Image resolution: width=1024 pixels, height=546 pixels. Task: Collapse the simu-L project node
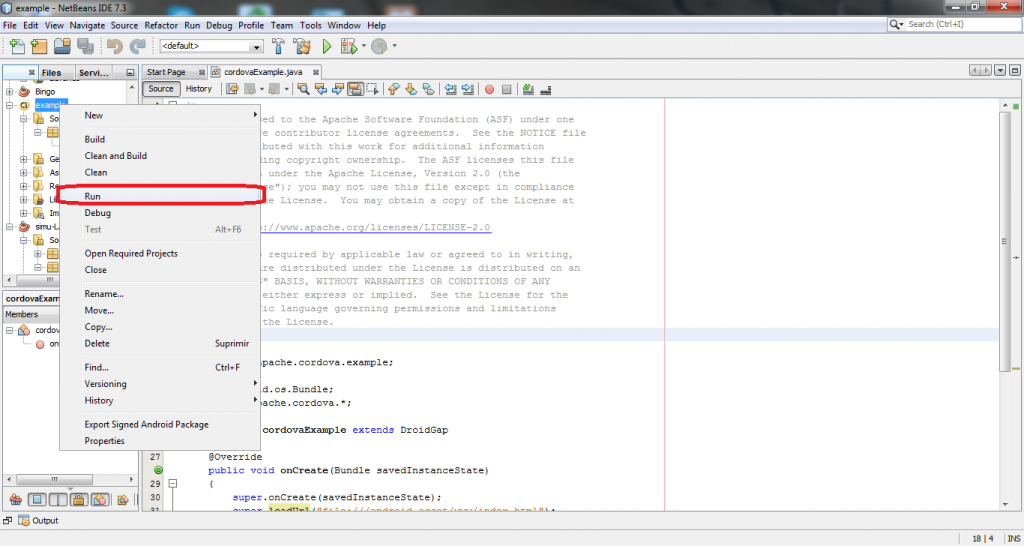coord(10,227)
